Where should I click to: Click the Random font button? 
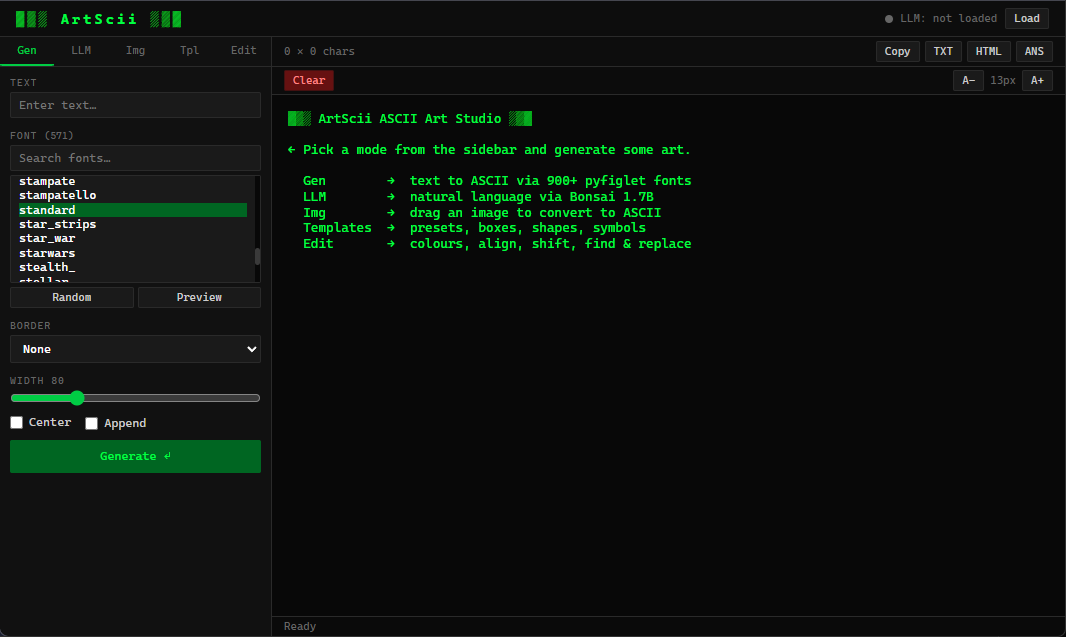click(x=72, y=298)
